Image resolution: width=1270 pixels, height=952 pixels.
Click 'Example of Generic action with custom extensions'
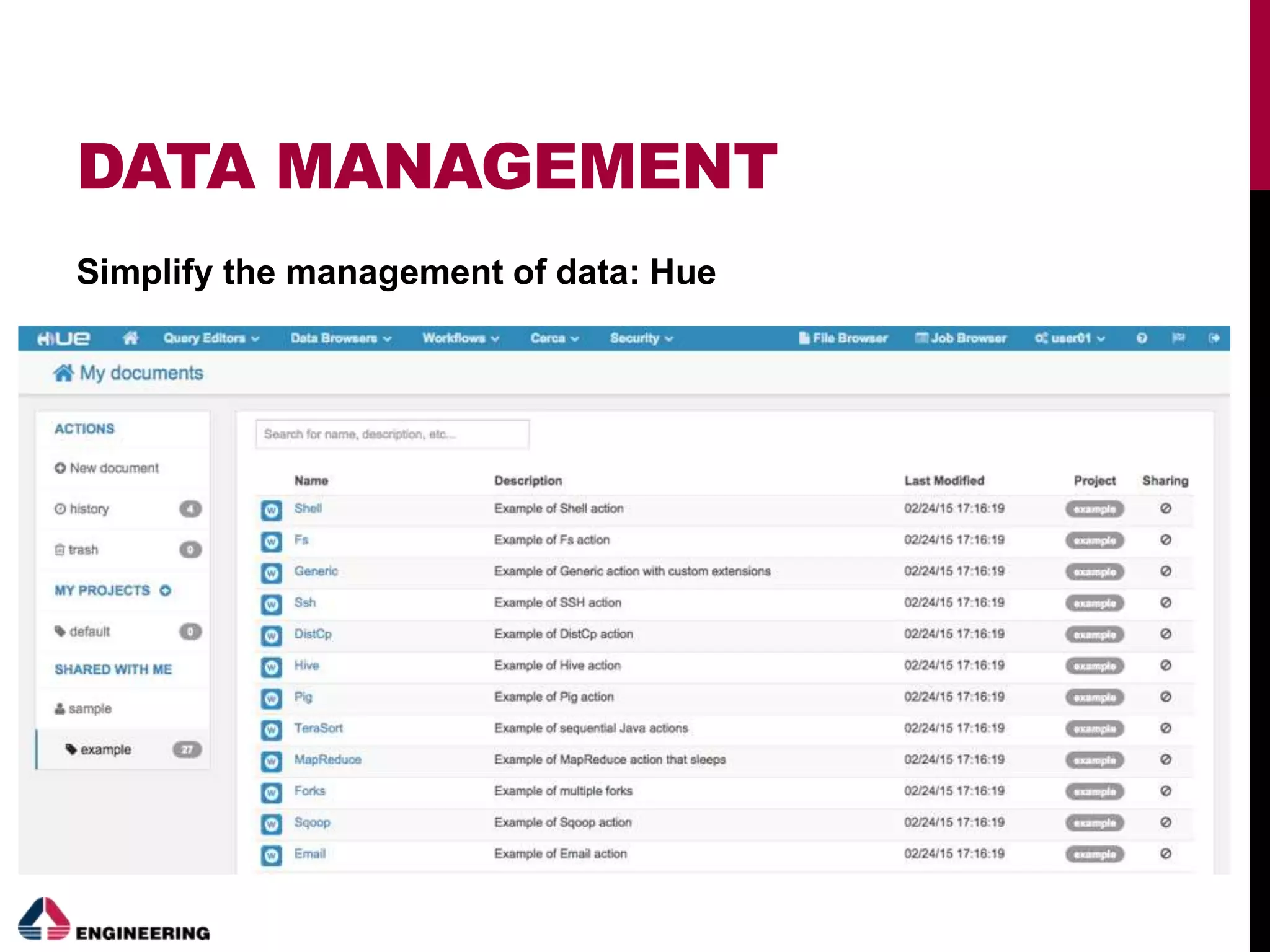coord(632,571)
